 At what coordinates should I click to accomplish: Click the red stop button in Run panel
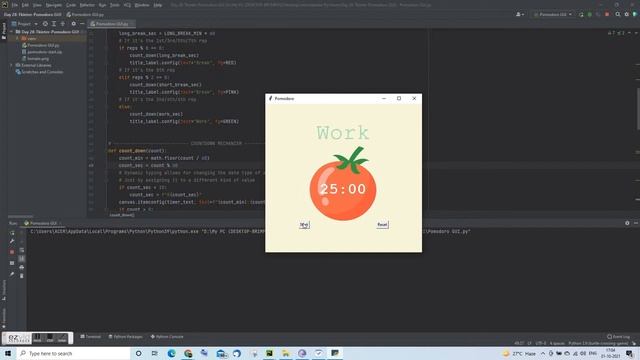tap(12, 252)
